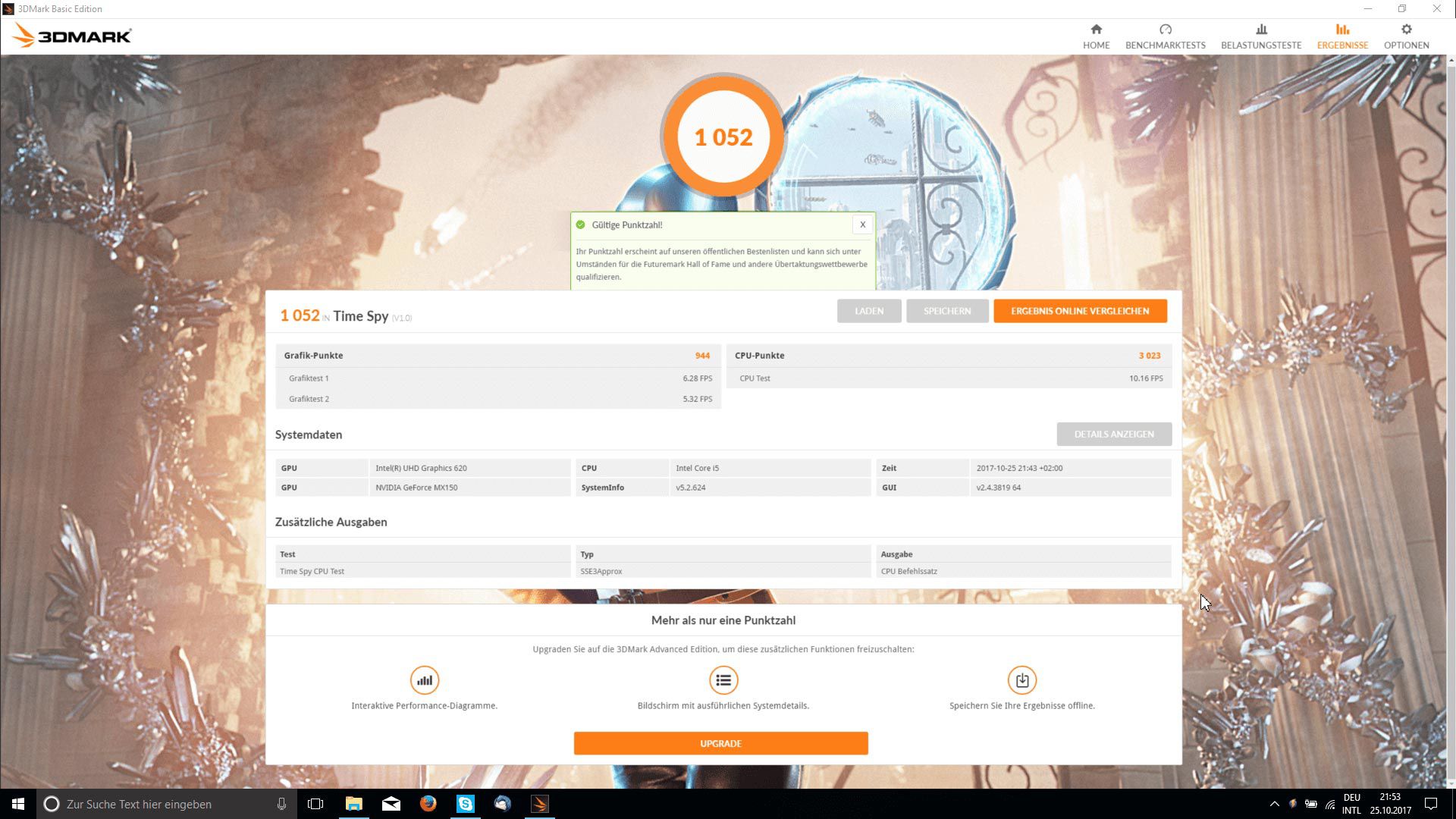Click the SSE3Approx type cell
This screenshot has height=819, width=1456.
coord(723,571)
